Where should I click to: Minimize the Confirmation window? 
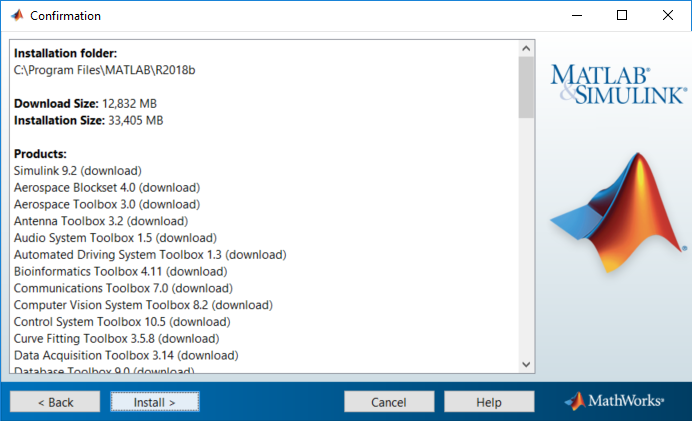point(577,15)
